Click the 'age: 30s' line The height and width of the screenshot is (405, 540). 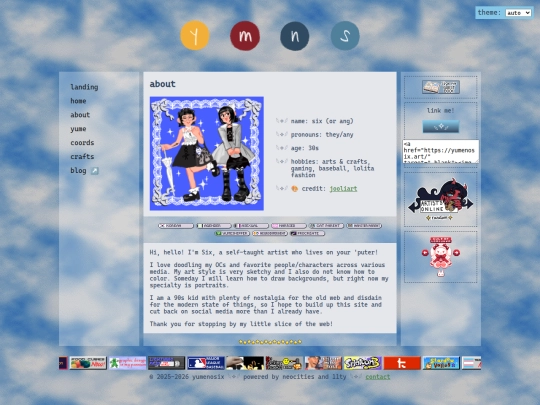click(304, 148)
